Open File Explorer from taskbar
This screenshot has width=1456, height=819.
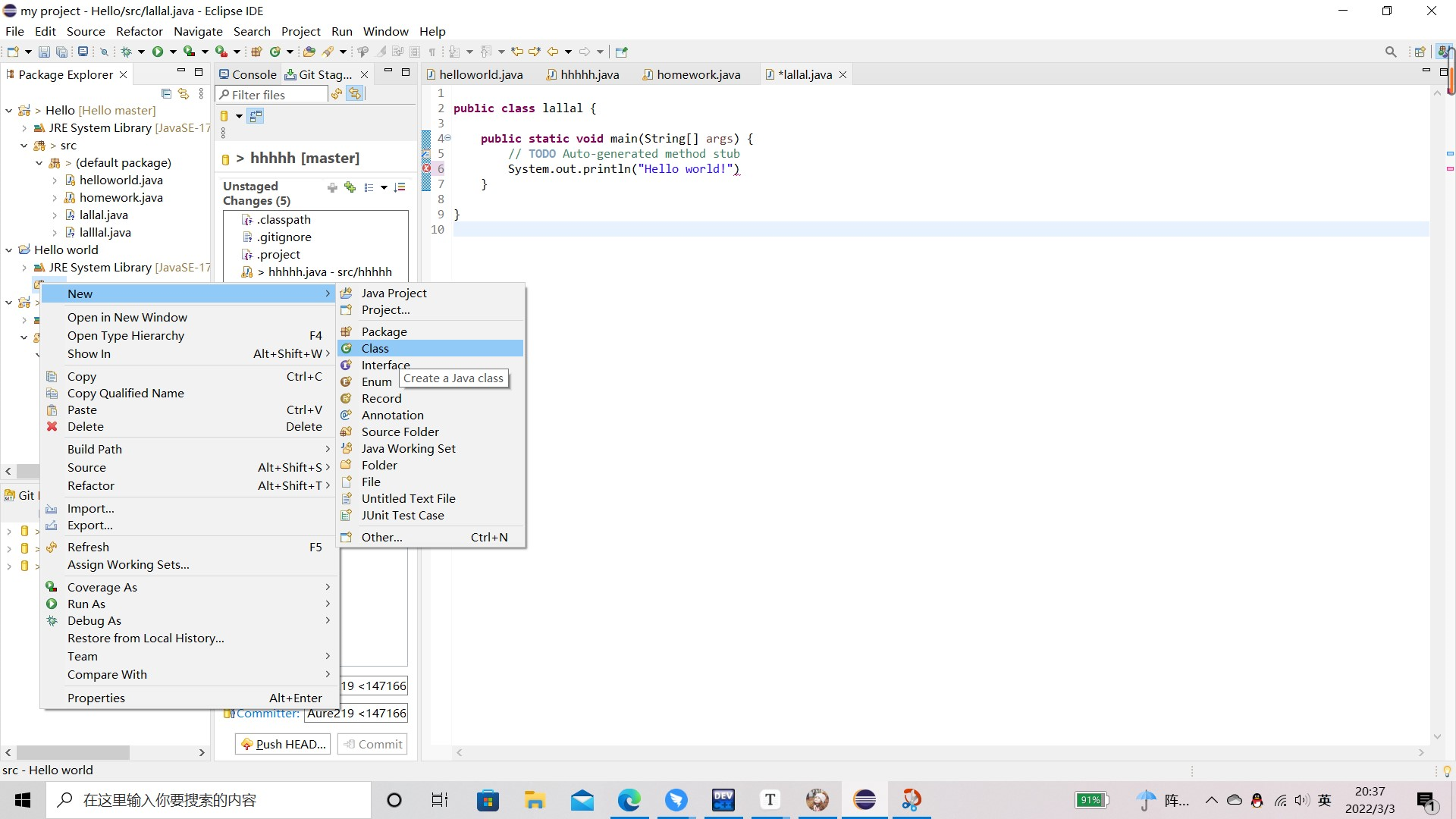point(535,800)
